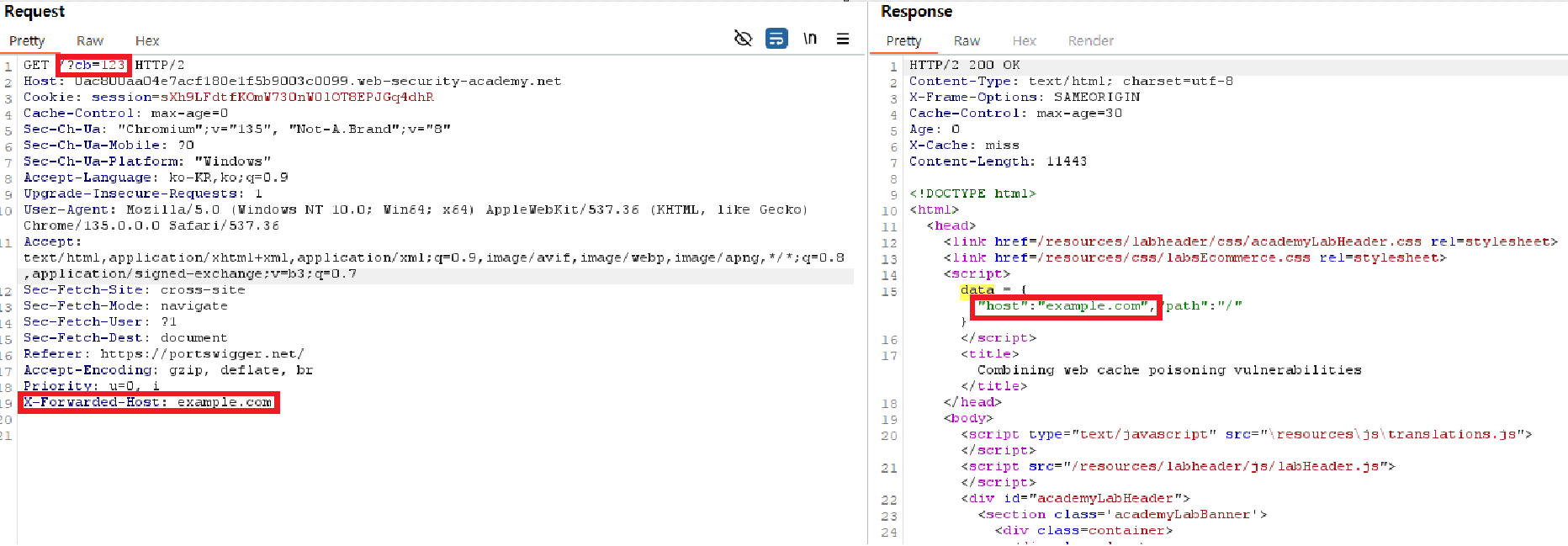Click the Accept-Language ko-KR header line
1568x546 pixels.
pyautogui.click(x=156, y=178)
